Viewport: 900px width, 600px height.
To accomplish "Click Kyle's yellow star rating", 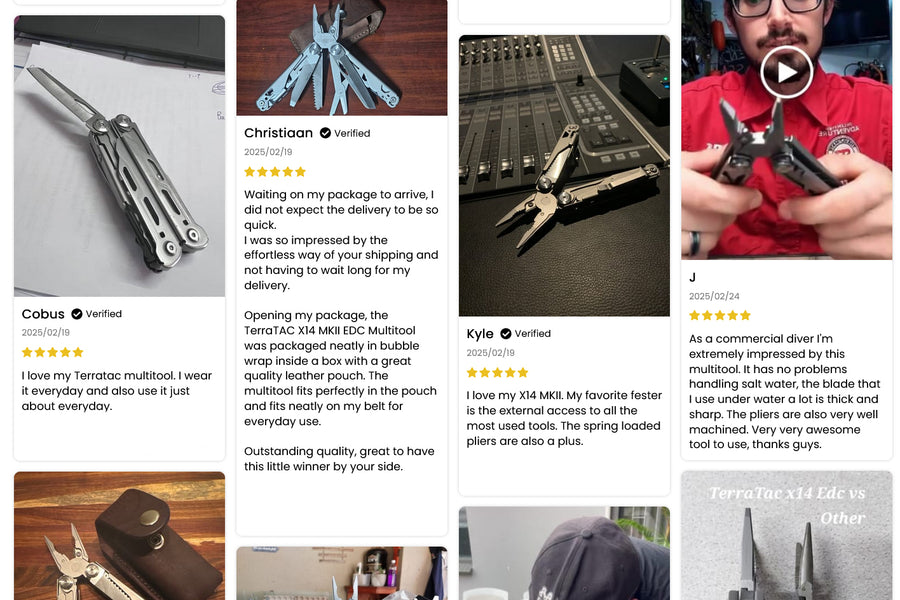I will (497, 373).
